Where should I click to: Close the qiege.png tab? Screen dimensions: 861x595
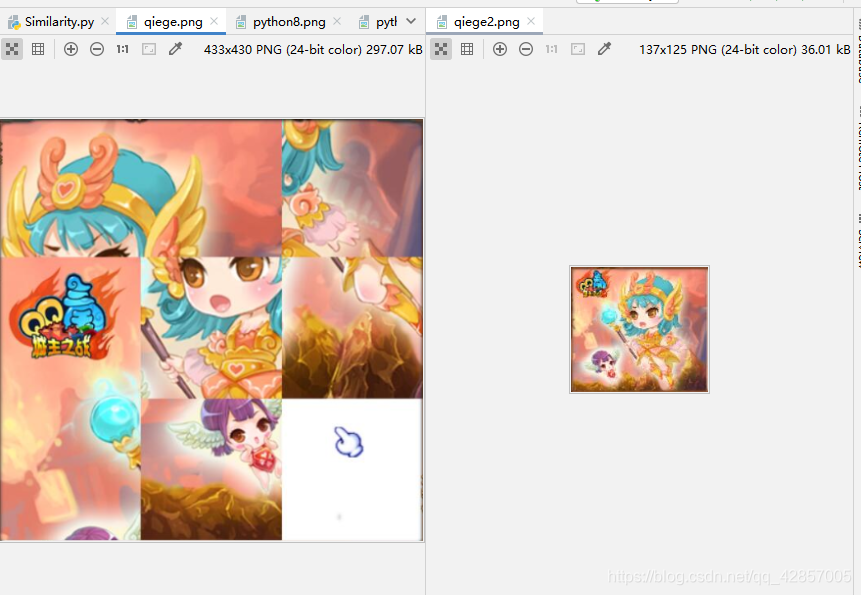(x=214, y=21)
